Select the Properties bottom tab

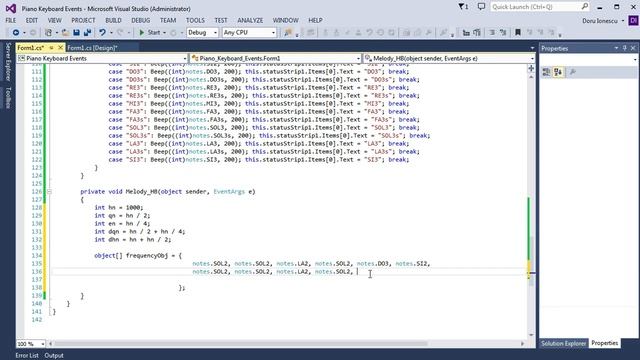(605, 343)
